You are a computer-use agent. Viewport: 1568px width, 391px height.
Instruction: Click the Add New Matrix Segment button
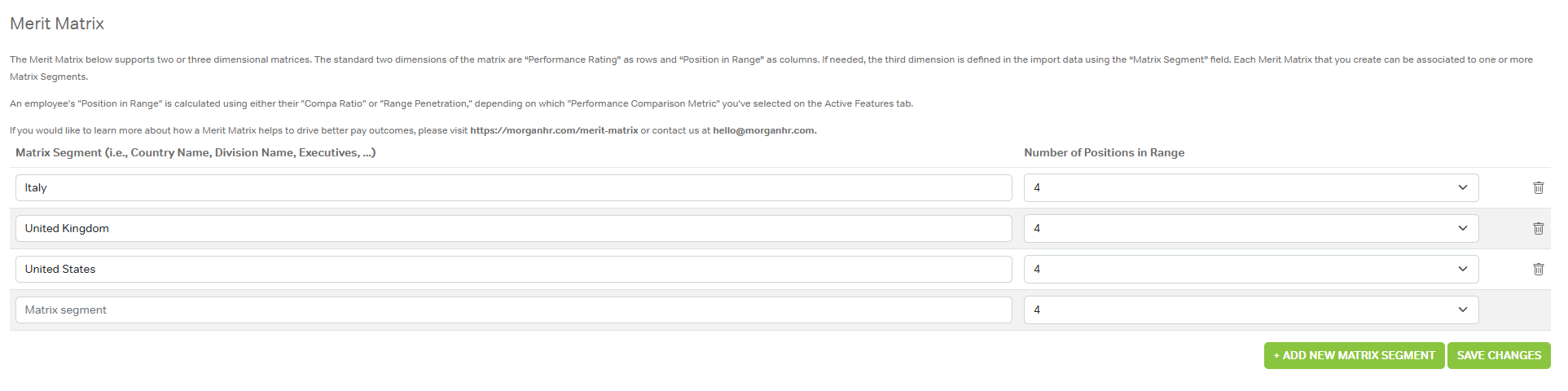tap(1354, 355)
